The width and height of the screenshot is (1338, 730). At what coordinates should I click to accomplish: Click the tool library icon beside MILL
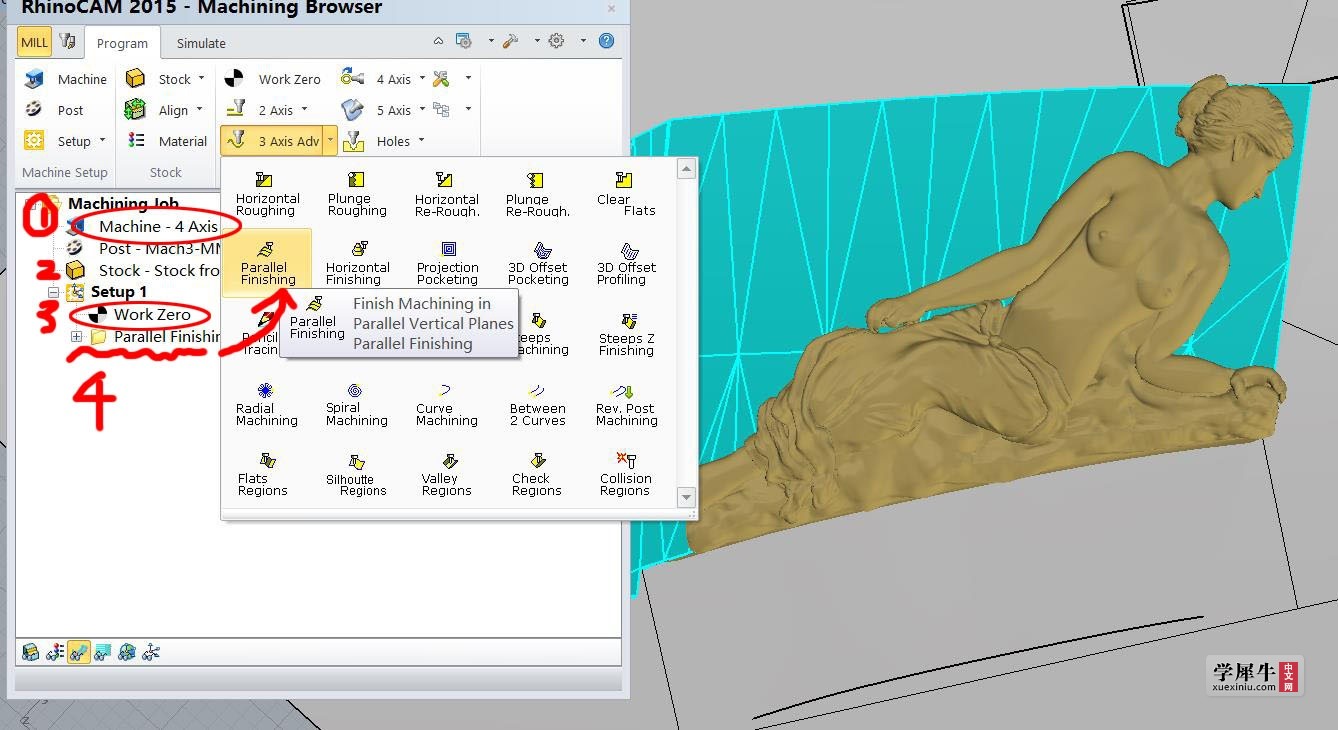coord(67,41)
